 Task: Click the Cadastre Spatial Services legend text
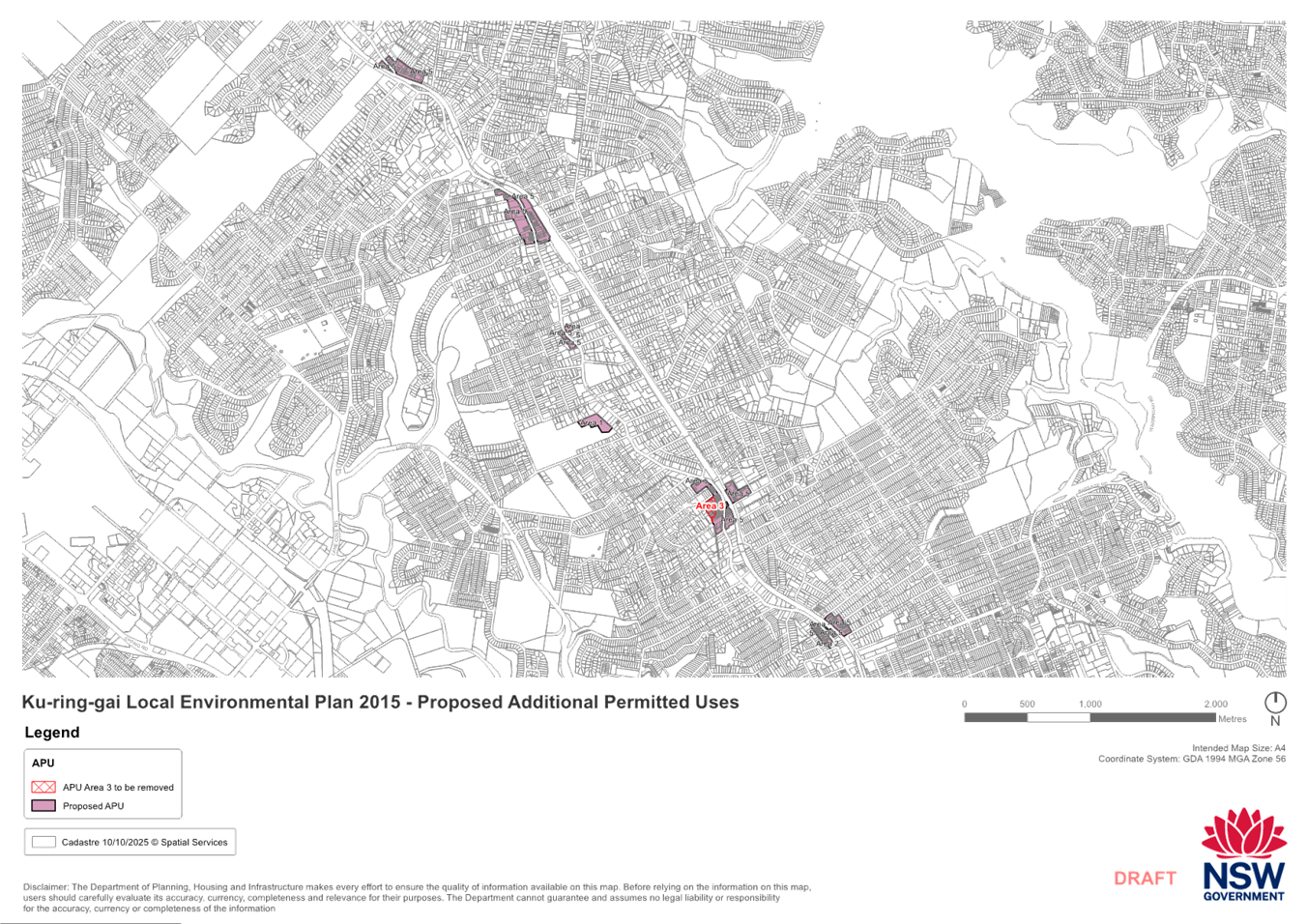pyautogui.click(x=145, y=843)
